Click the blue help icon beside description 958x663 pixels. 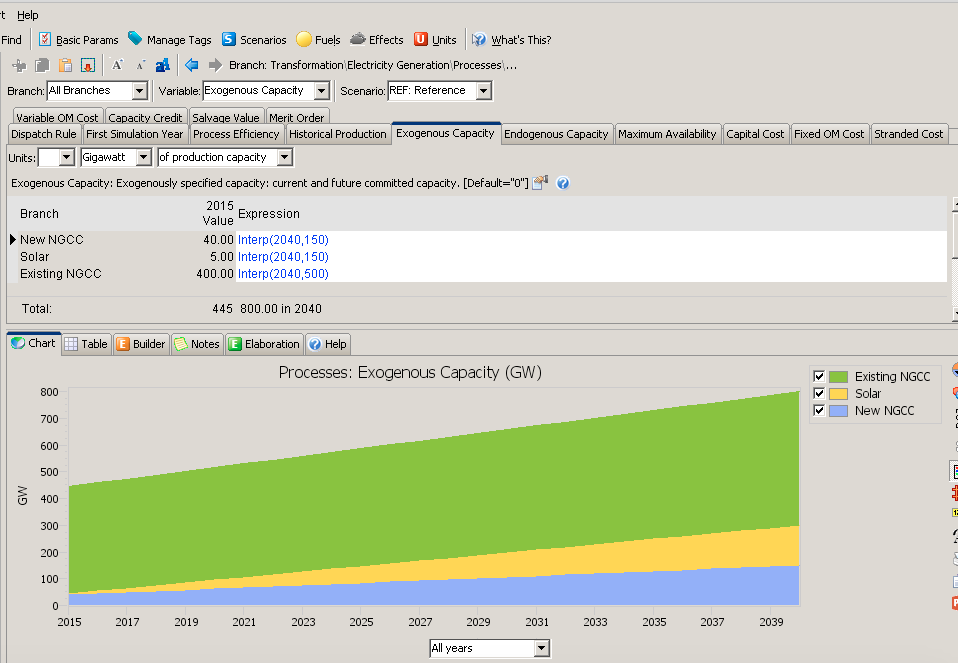[x=563, y=183]
